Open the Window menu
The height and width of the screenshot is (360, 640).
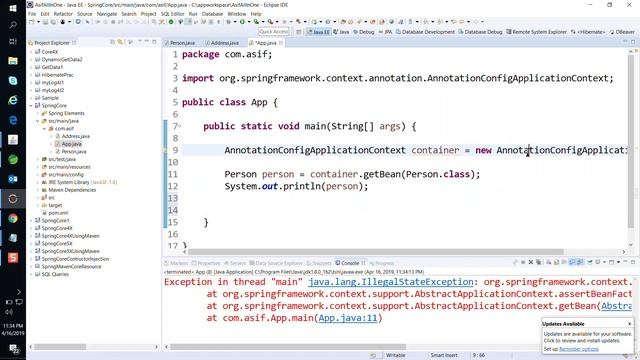click(237, 14)
